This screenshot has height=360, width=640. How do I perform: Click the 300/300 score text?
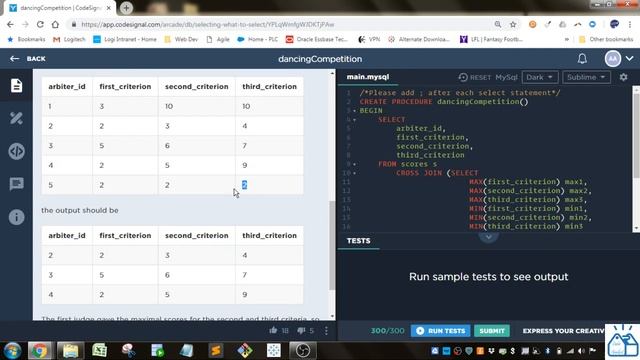point(387,331)
